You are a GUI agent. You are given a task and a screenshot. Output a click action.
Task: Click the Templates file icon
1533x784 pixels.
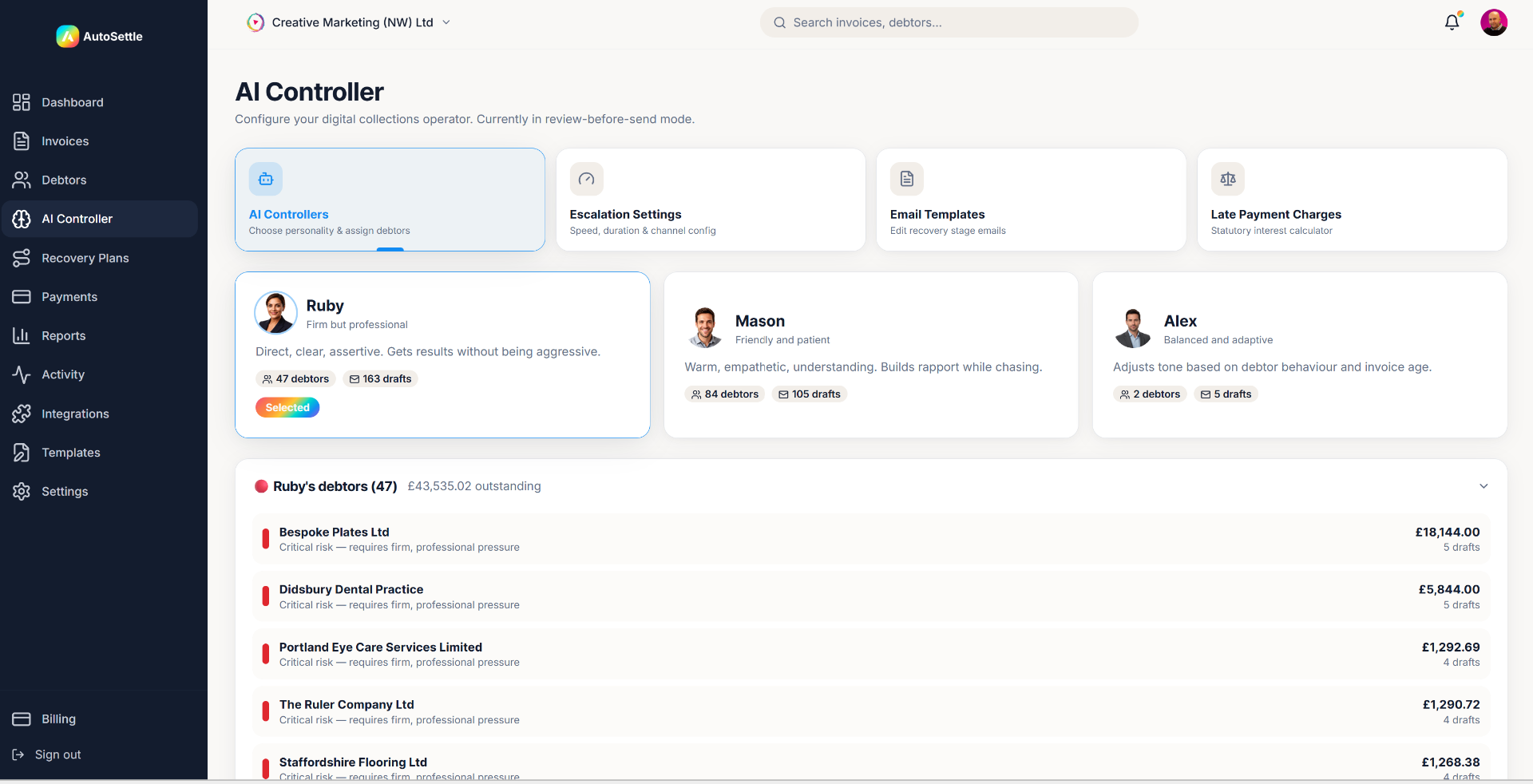click(x=22, y=452)
